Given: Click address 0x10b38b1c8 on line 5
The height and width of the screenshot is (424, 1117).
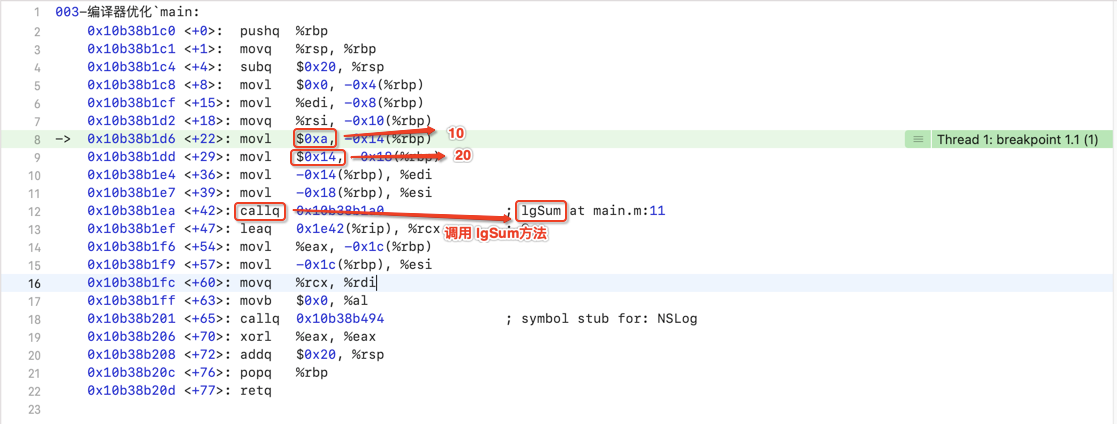Looking at the screenshot, I should pyautogui.click(x=133, y=86).
